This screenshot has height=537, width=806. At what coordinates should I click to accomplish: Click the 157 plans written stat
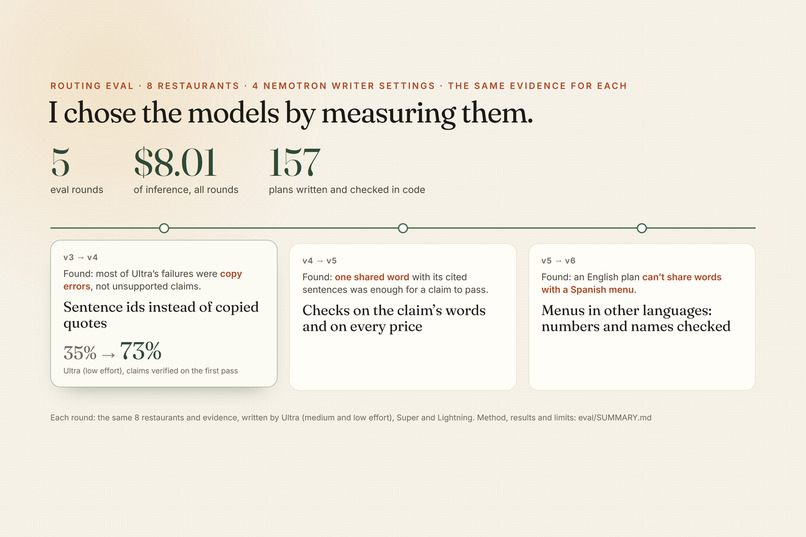coord(295,162)
